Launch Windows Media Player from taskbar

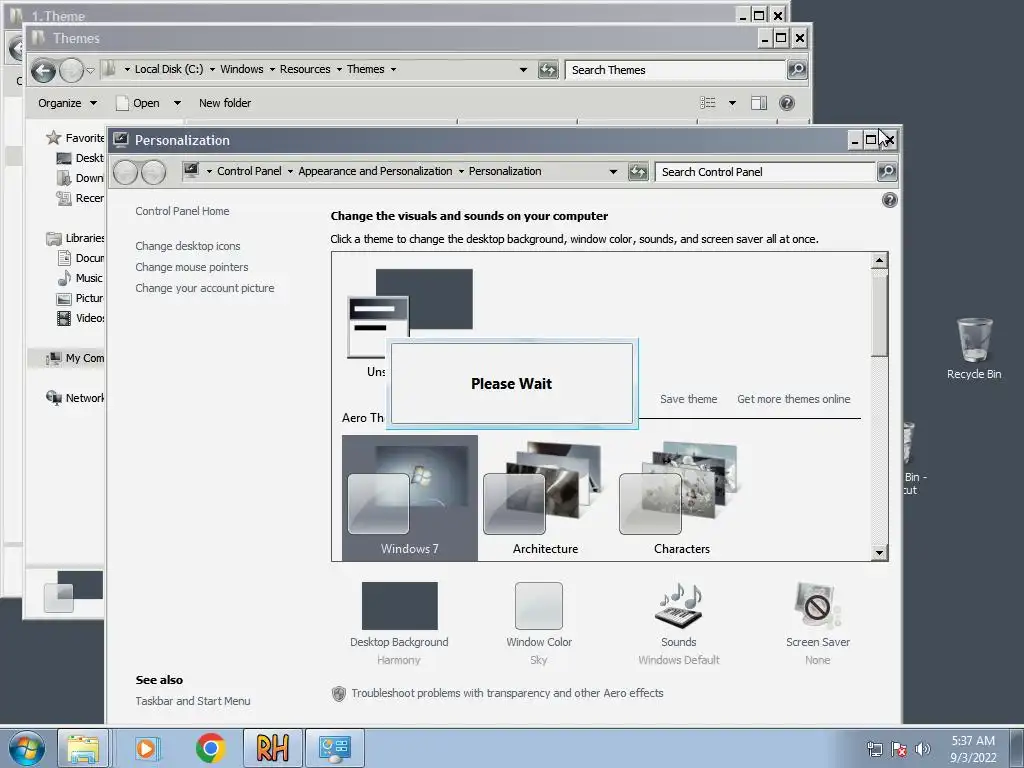(146, 748)
